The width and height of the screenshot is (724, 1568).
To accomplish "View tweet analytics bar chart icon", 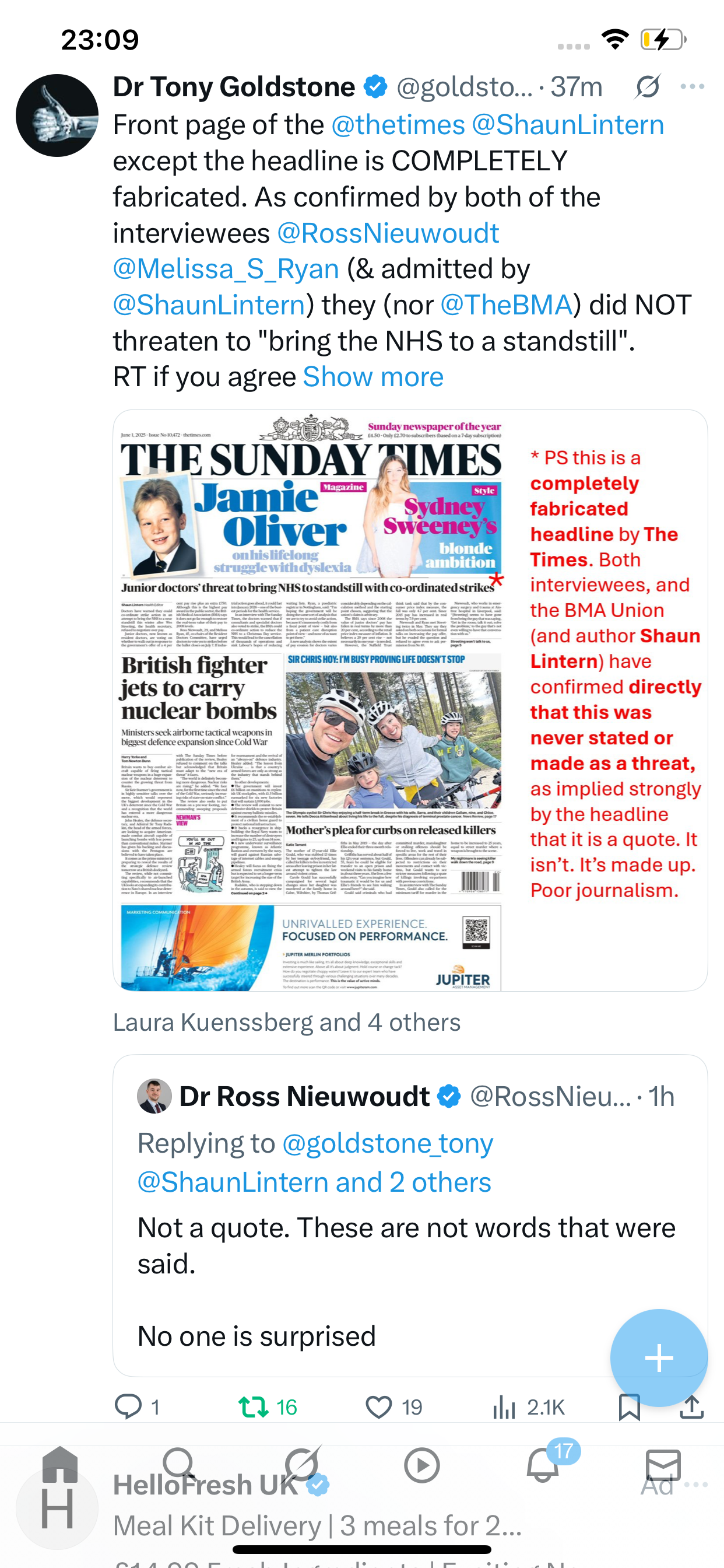I will pos(504,1406).
